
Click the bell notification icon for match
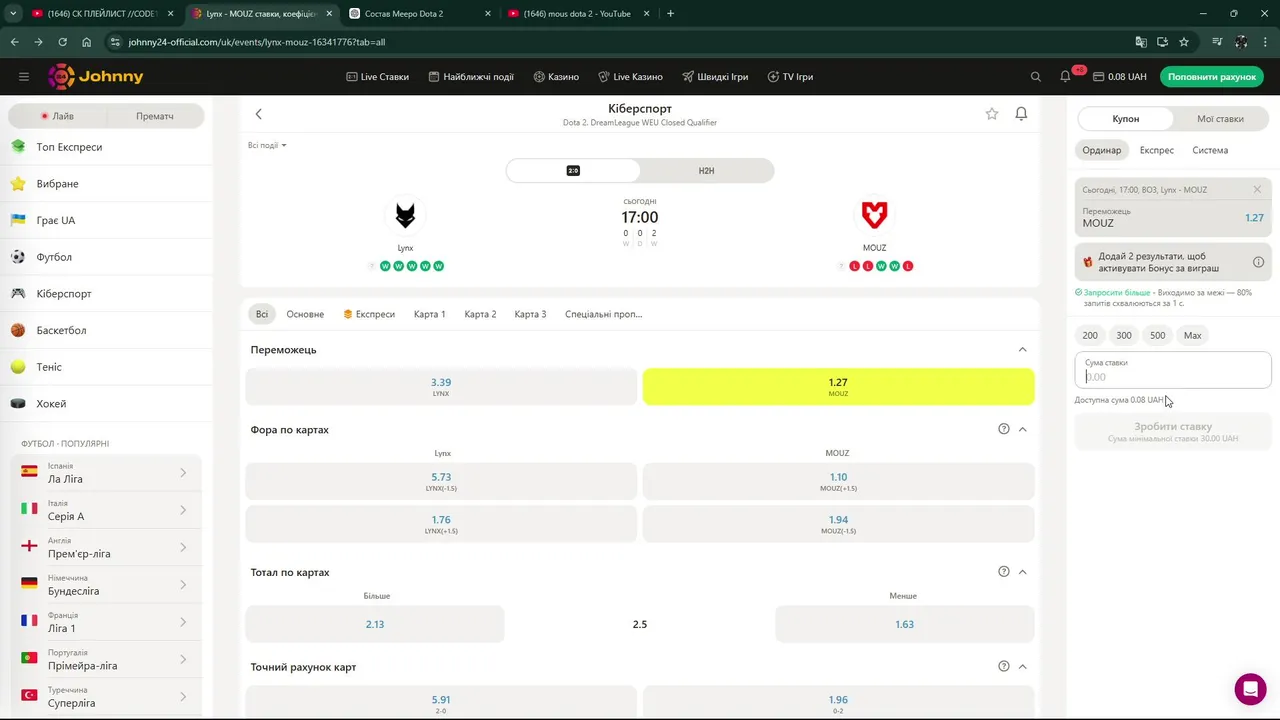point(1021,114)
